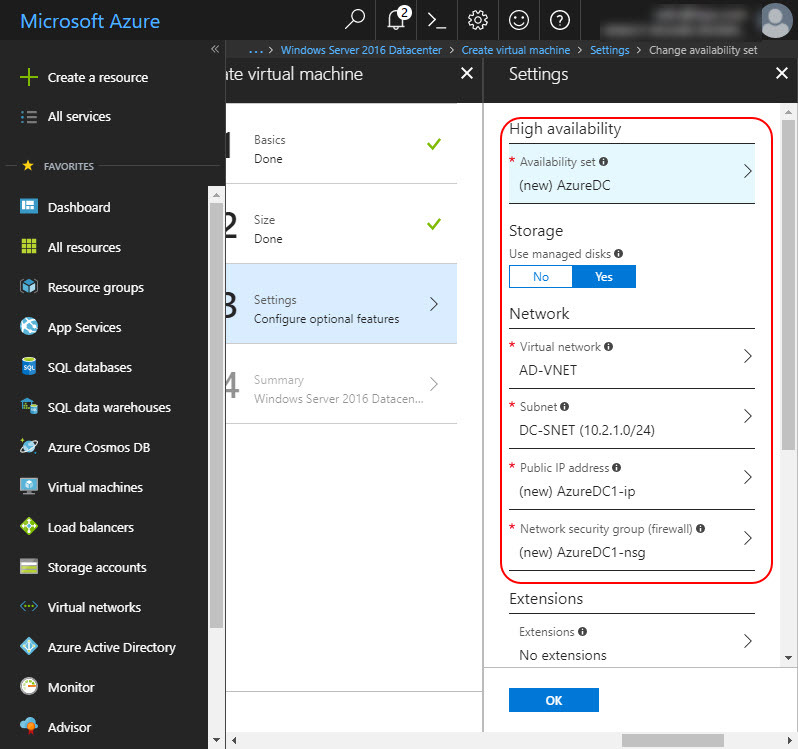Screen dimensions: 798x749
Task: Open Virtual machines in sidebar
Action: (x=95, y=487)
